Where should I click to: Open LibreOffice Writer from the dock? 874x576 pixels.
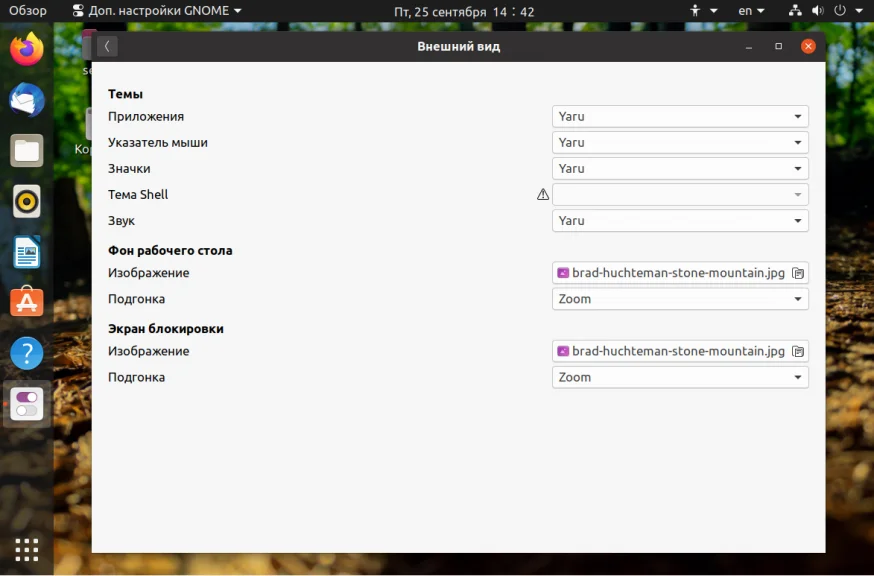click(x=26, y=252)
